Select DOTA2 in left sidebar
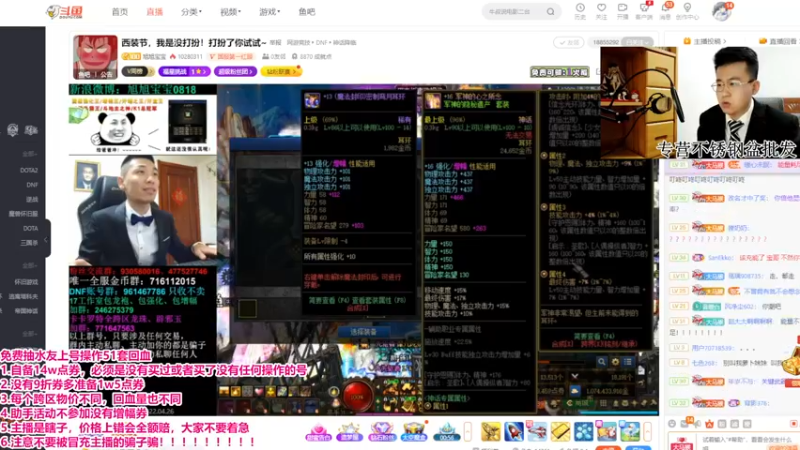The height and width of the screenshot is (450, 800). 29,170
